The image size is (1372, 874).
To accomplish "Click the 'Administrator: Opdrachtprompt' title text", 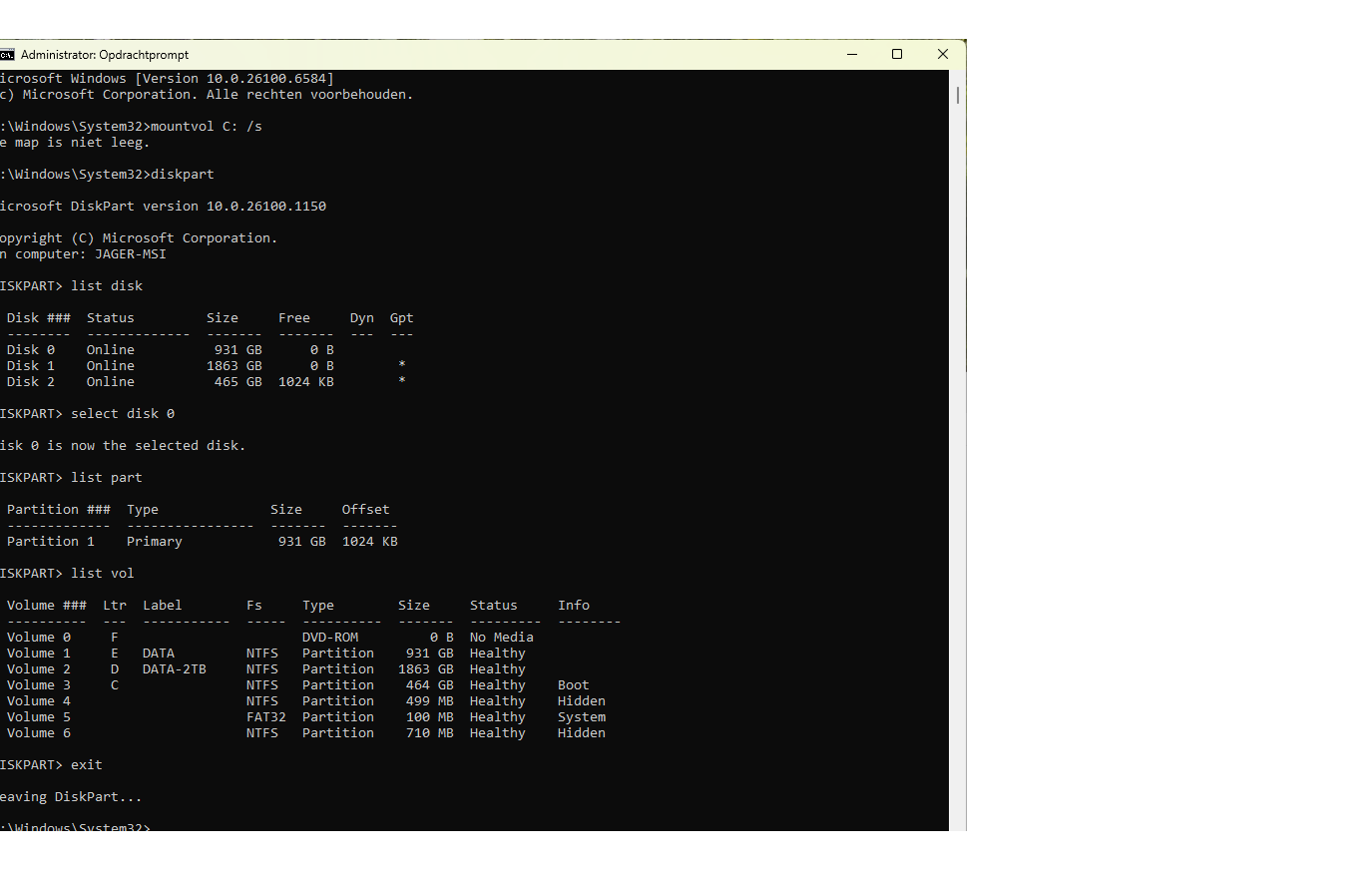I will (x=105, y=55).
